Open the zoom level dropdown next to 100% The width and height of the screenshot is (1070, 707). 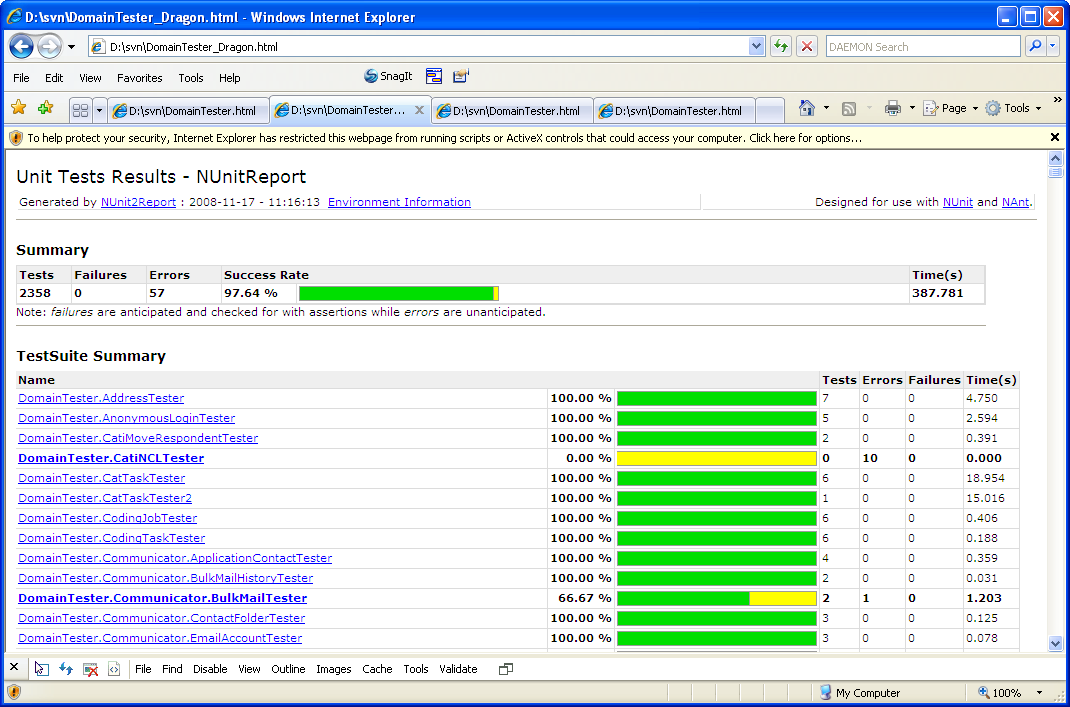tap(1039, 693)
